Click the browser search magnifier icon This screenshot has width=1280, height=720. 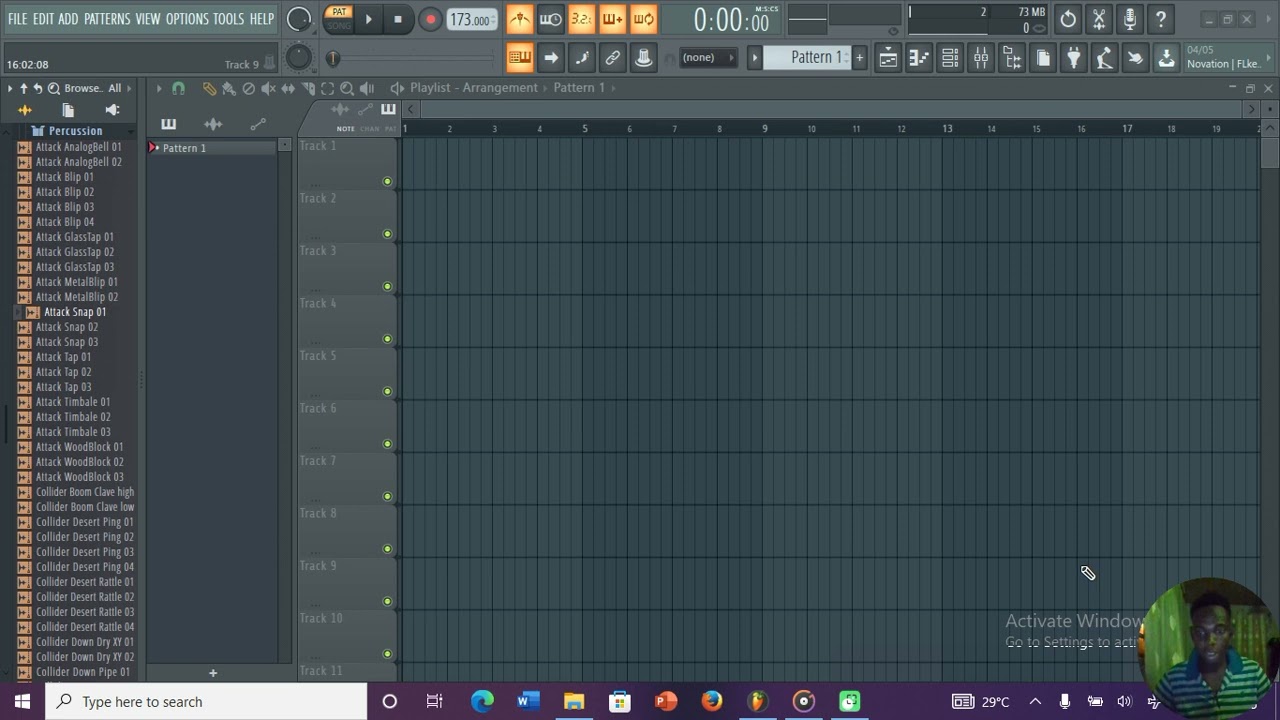[x=54, y=88]
